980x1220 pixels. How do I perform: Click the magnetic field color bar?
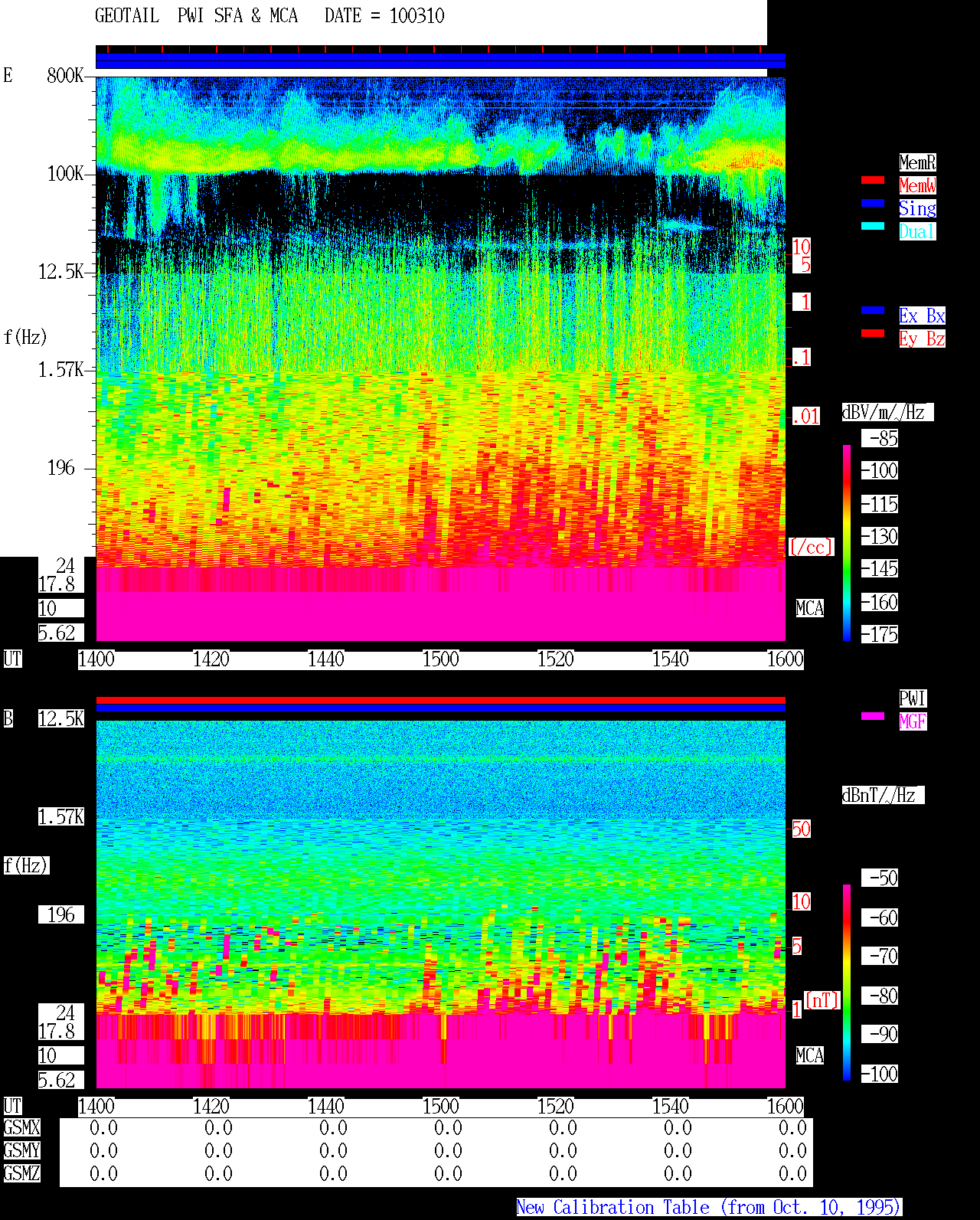pyautogui.click(x=847, y=983)
